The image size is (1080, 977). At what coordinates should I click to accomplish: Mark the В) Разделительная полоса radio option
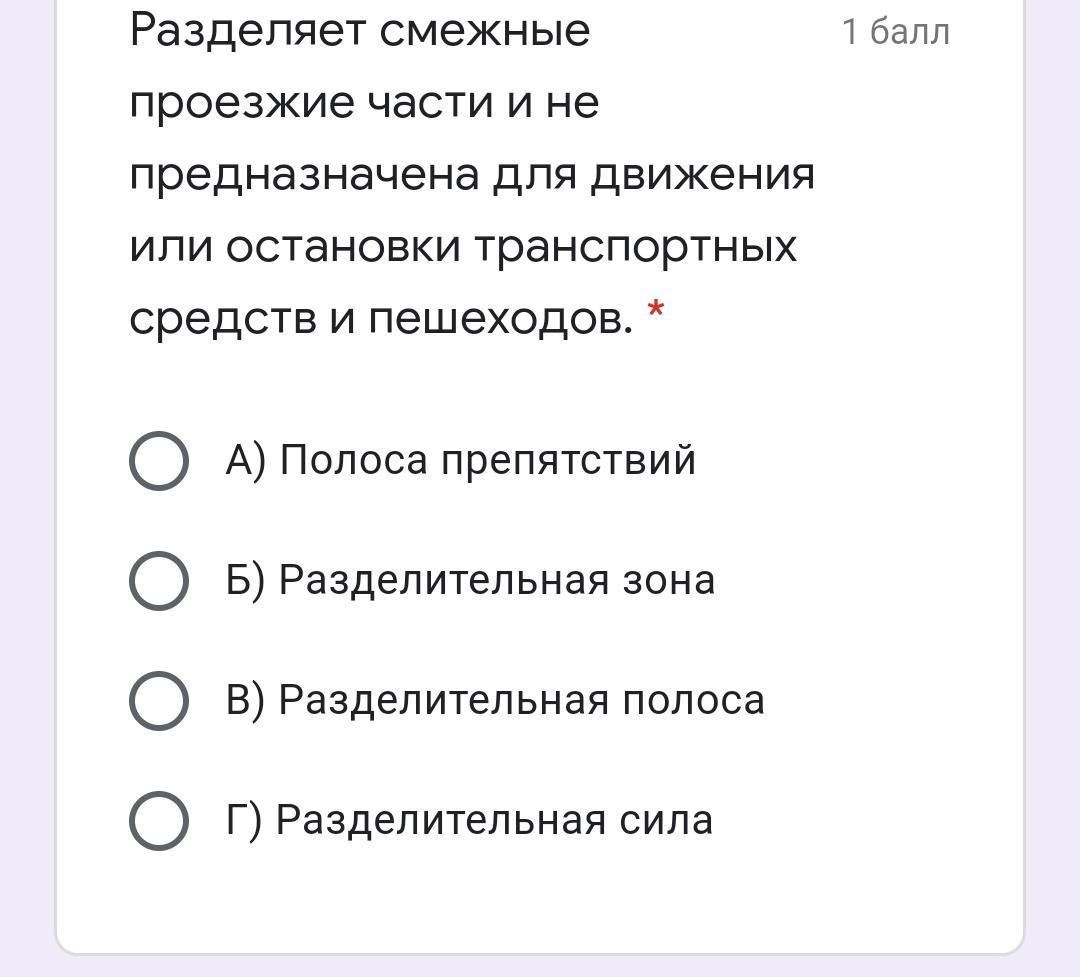158,700
